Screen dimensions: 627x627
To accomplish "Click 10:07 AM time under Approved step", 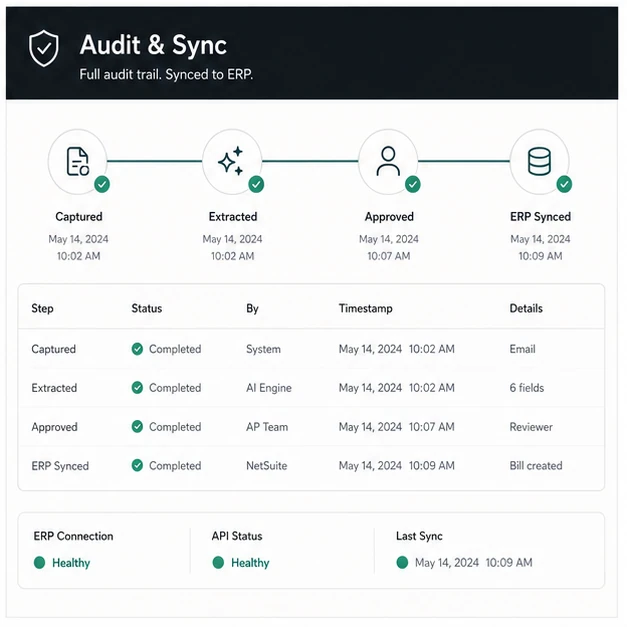I will pos(389,256).
